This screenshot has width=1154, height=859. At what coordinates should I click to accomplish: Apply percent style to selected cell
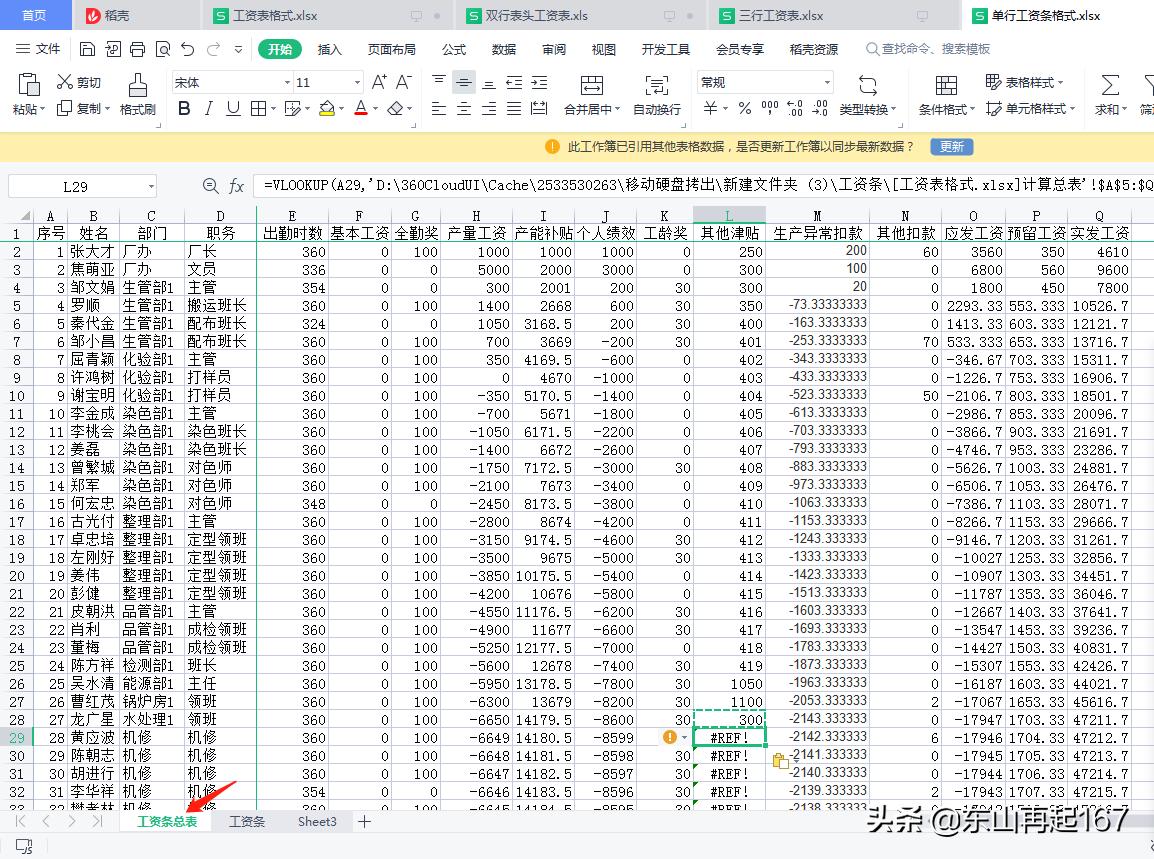pyautogui.click(x=744, y=107)
